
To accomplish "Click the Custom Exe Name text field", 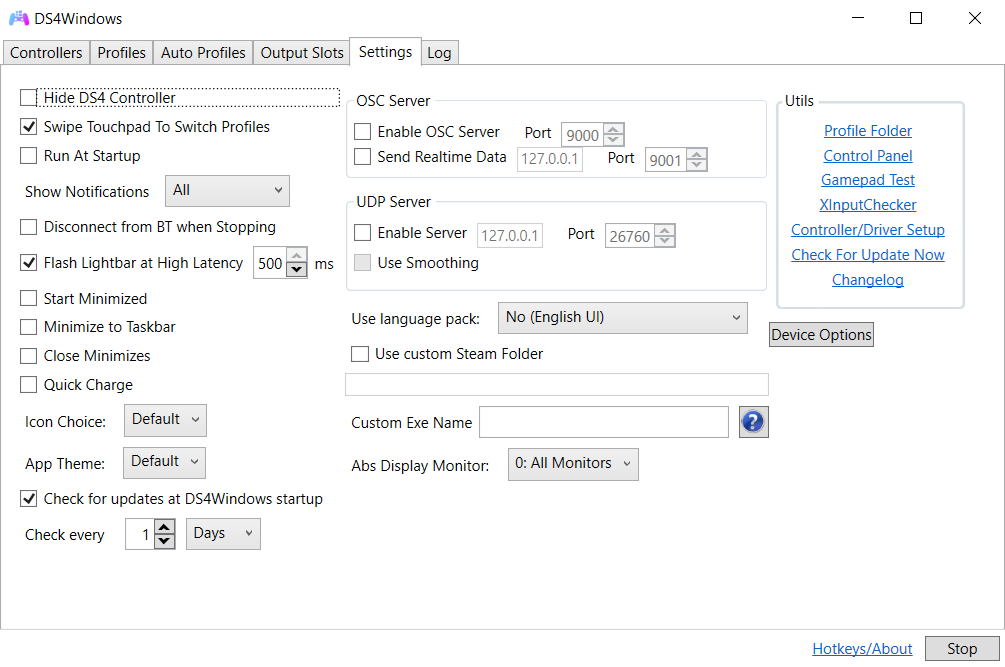I will pos(604,422).
